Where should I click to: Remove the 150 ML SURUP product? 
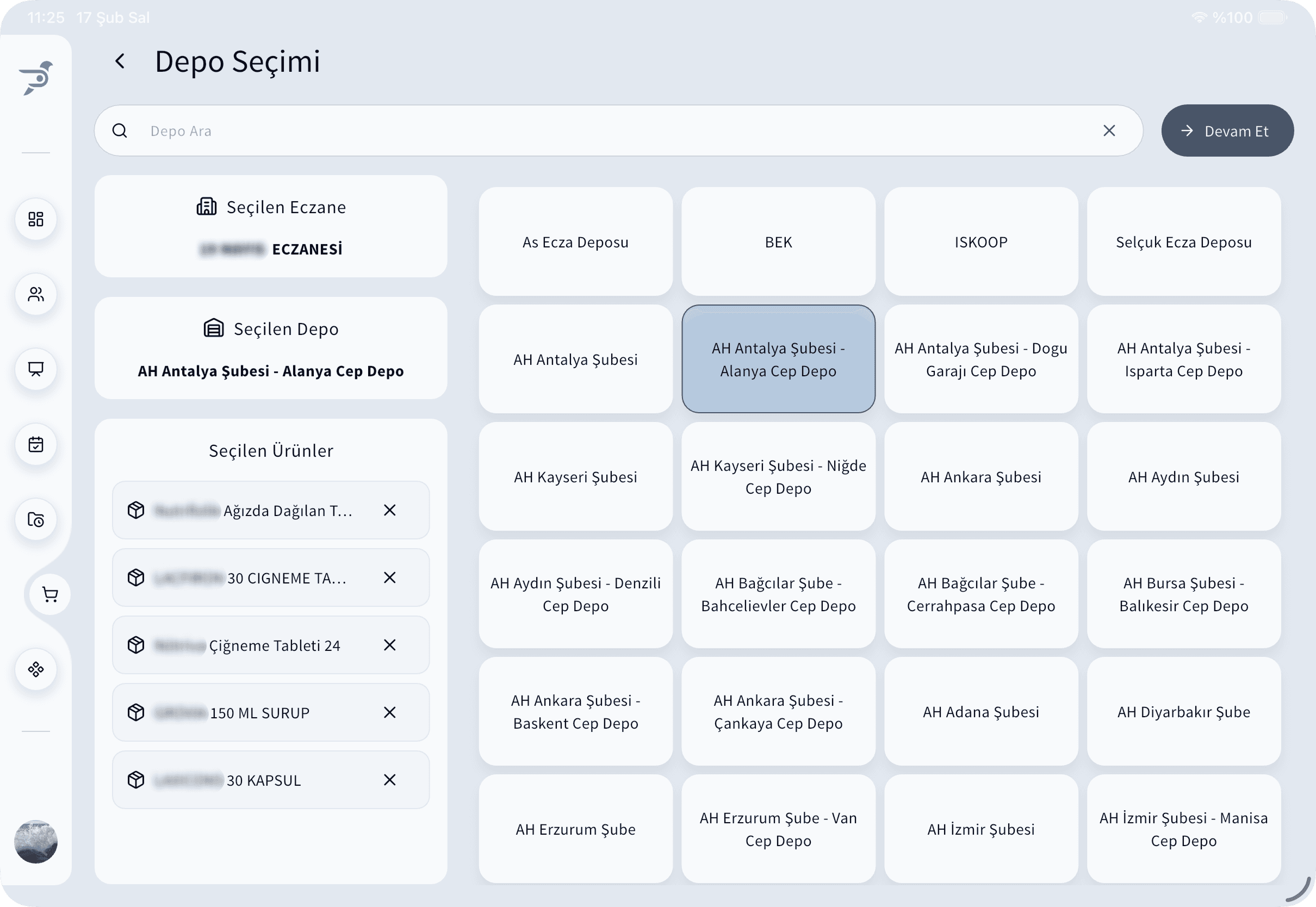(x=389, y=713)
